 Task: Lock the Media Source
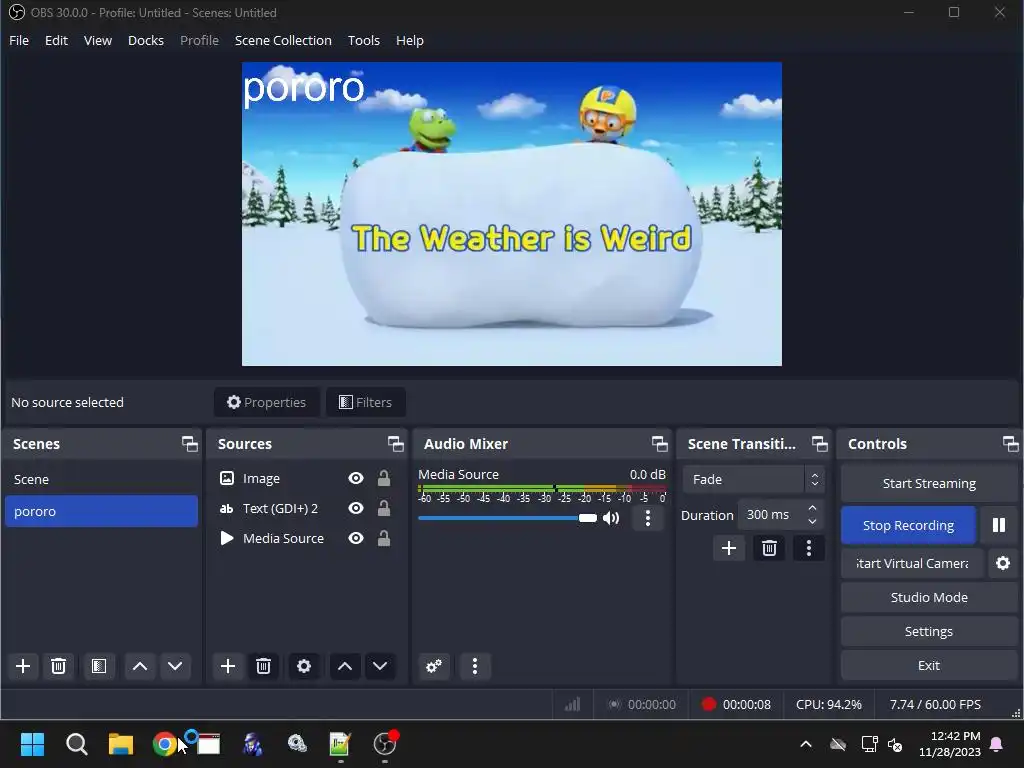click(384, 538)
